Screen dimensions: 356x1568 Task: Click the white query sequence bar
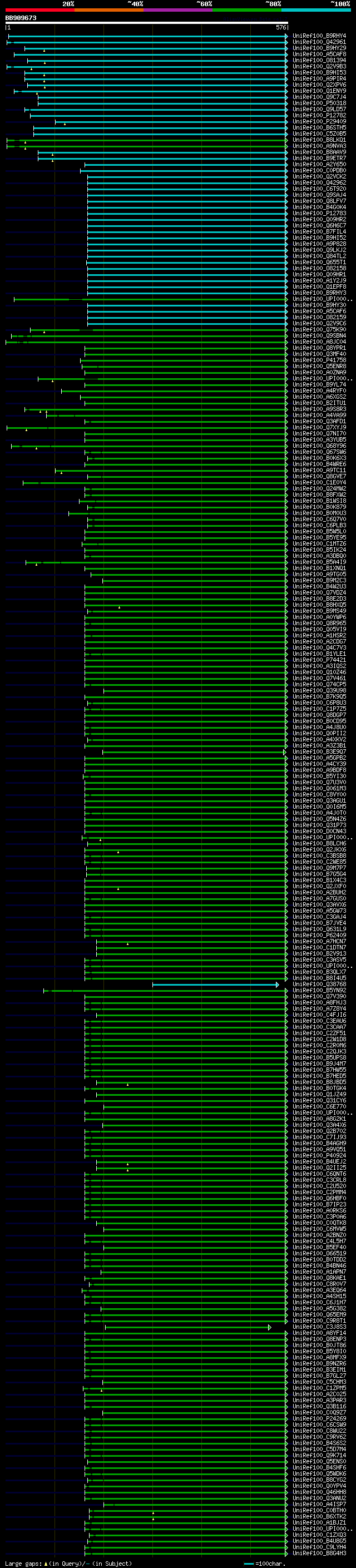[147, 23]
